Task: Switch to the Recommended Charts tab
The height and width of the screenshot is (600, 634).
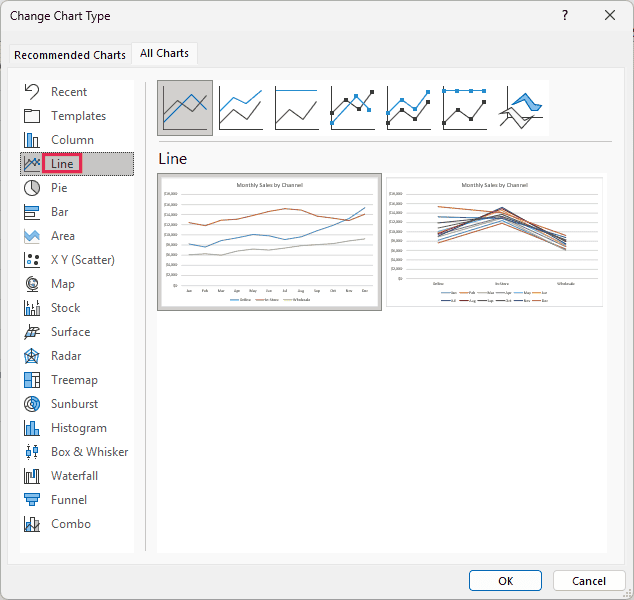Action: [x=70, y=55]
